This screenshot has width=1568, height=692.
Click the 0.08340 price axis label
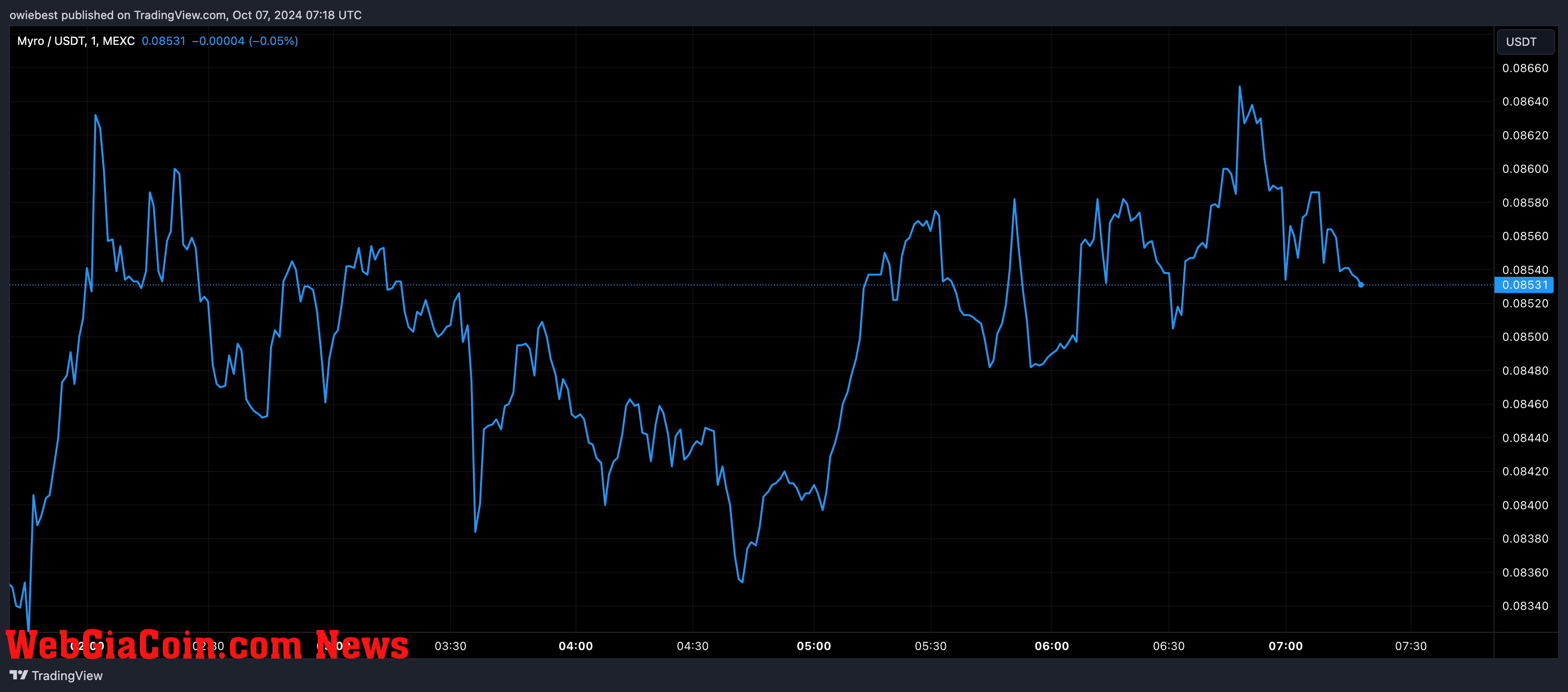(1525, 606)
